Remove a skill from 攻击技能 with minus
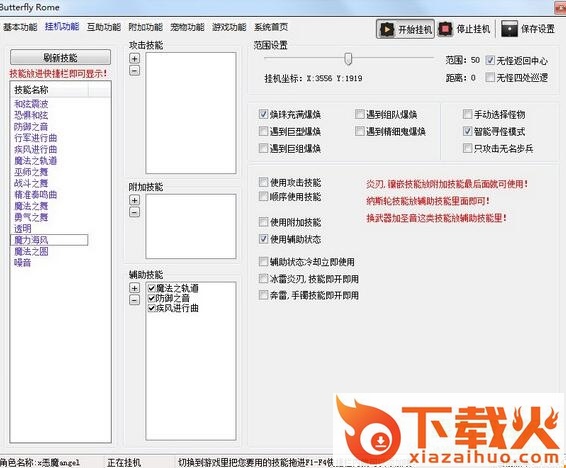566x468 pixels. 134,70
